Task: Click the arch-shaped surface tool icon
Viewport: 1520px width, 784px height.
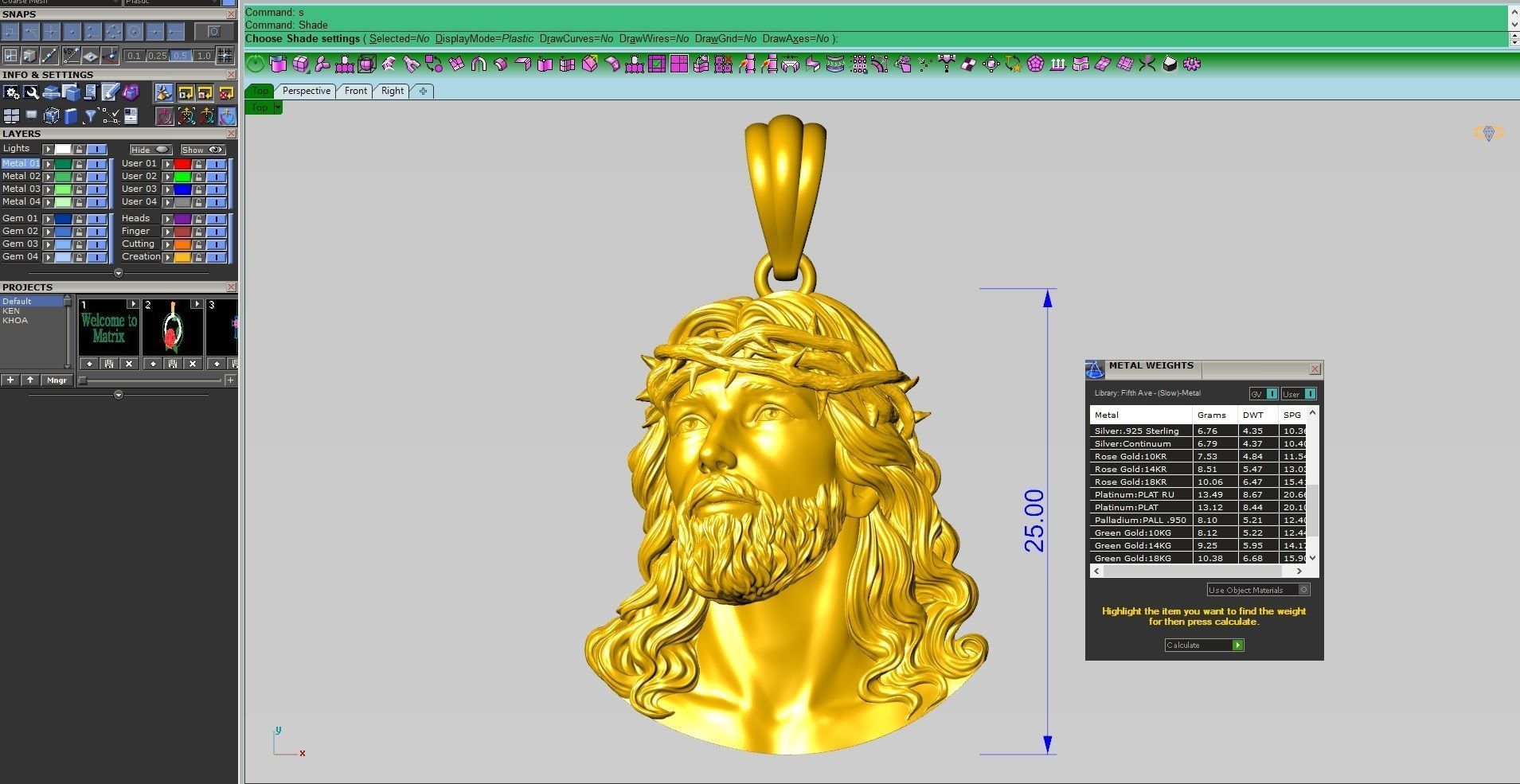Action: point(479,64)
